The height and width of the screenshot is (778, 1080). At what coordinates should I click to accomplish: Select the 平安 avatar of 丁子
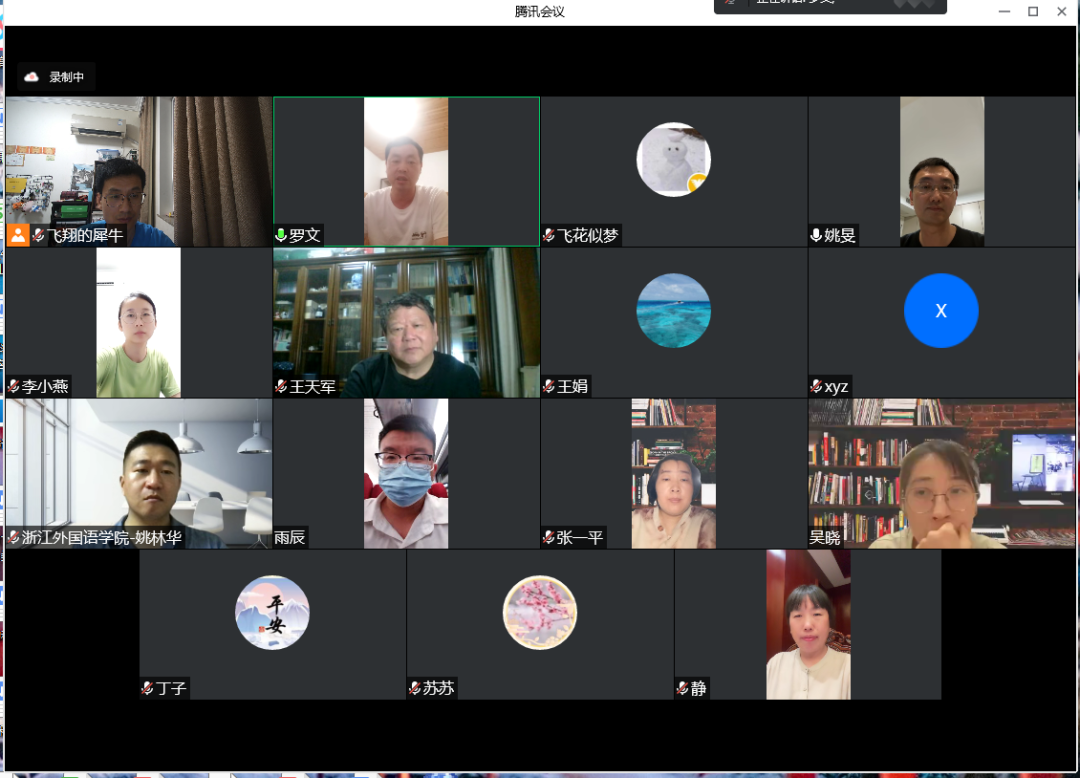272,612
